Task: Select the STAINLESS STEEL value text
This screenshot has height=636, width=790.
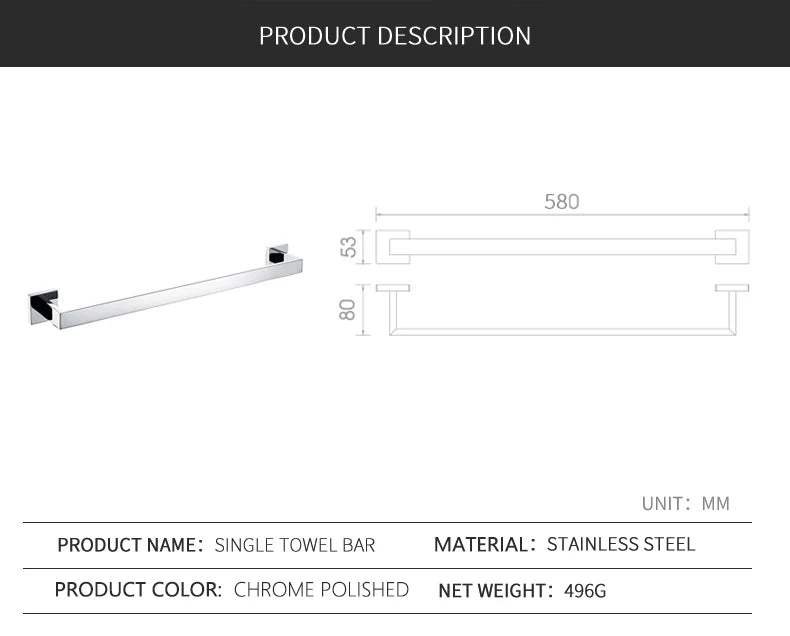Action: 621,544
